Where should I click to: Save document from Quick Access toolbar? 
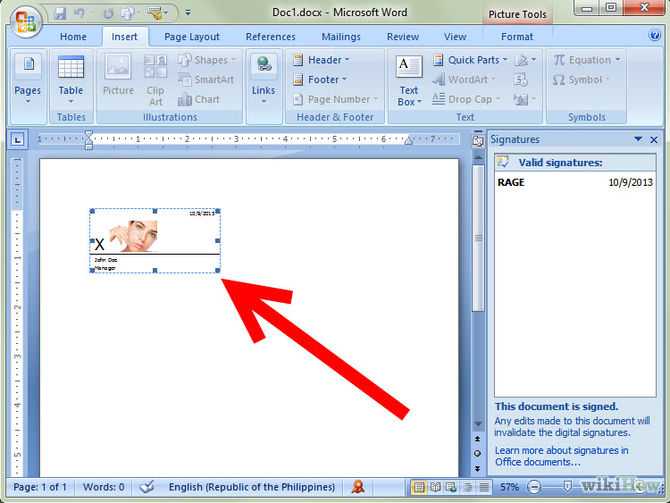pyautogui.click(x=61, y=13)
